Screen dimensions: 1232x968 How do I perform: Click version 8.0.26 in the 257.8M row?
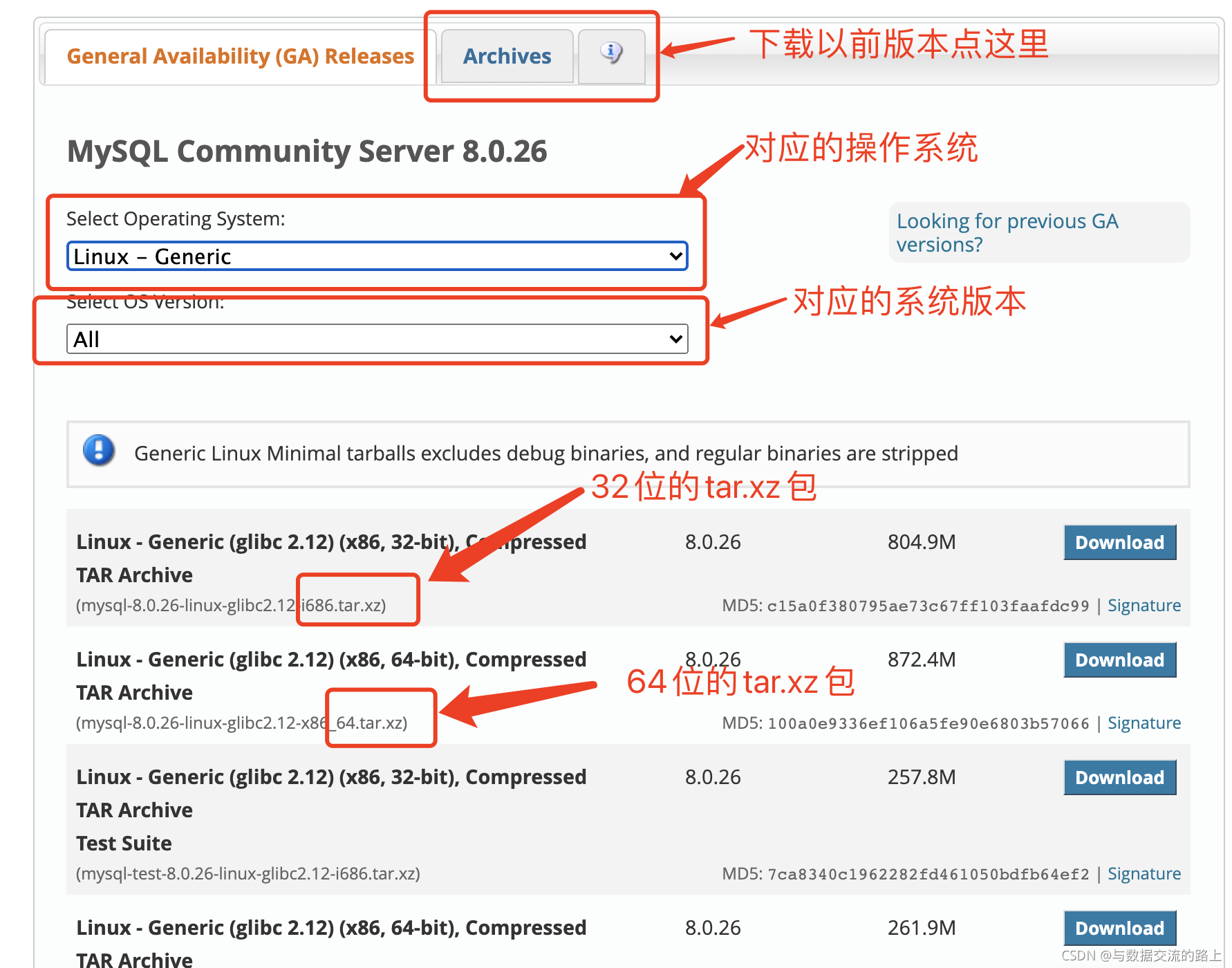713,777
